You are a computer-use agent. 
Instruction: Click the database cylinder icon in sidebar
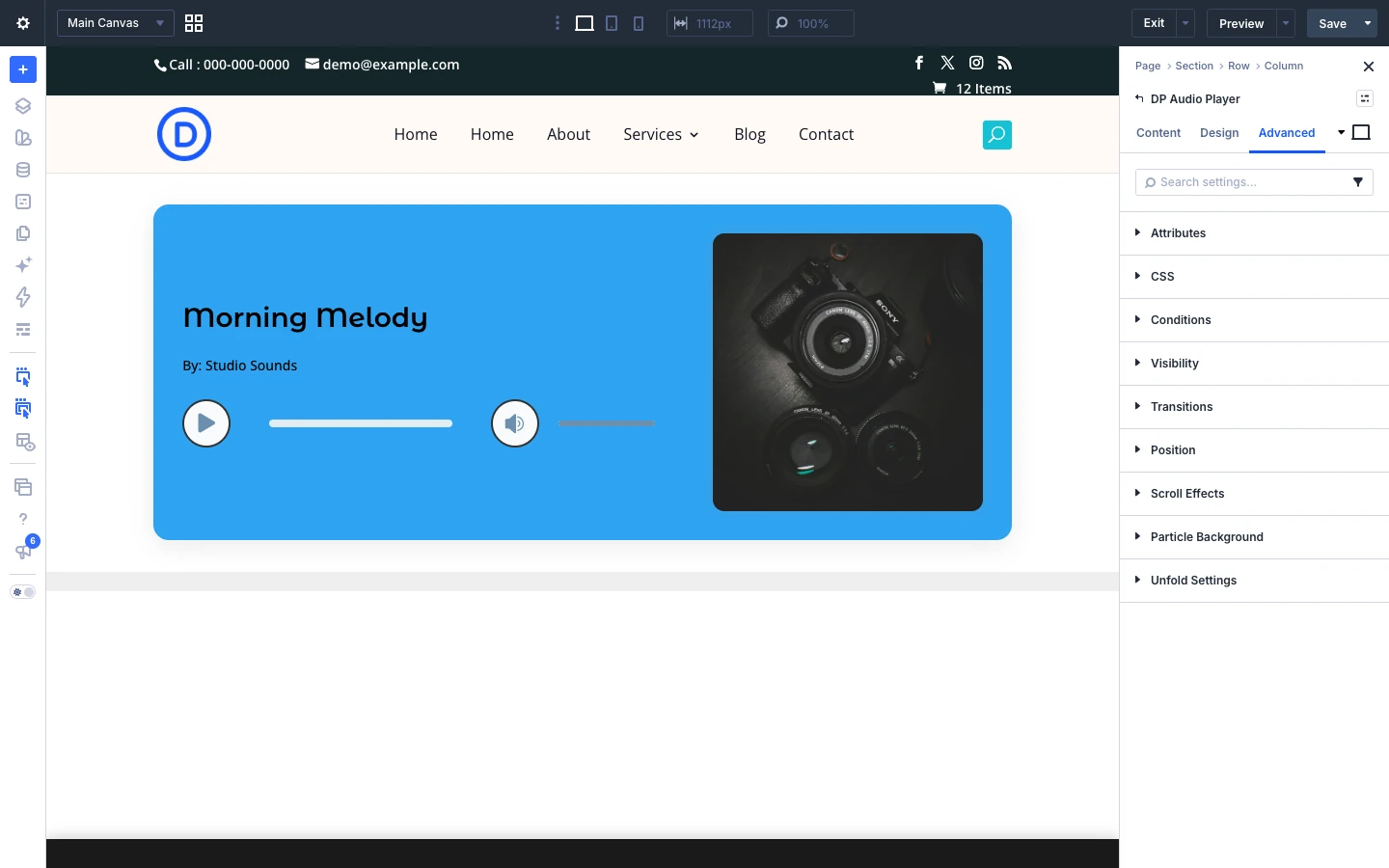(23, 170)
